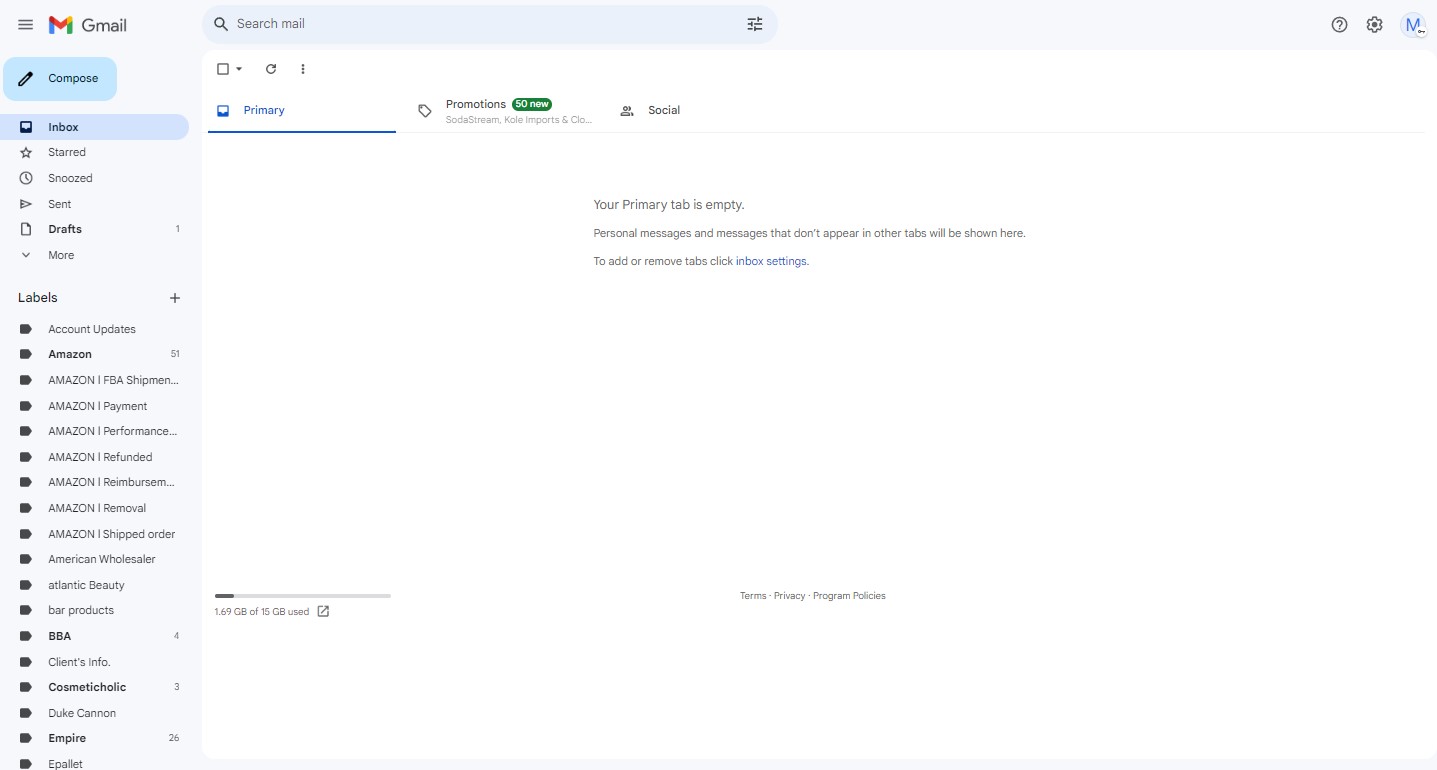Click the Amazon label tag icon
1437x770 pixels.
click(x=26, y=354)
